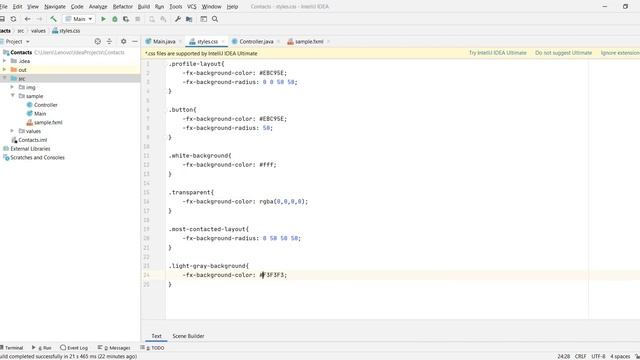Image resolution: width=640 pixels, height=360 pixels.
Task: Open the VCS menu
Action: pyautogui.click(x=191, y=7)
